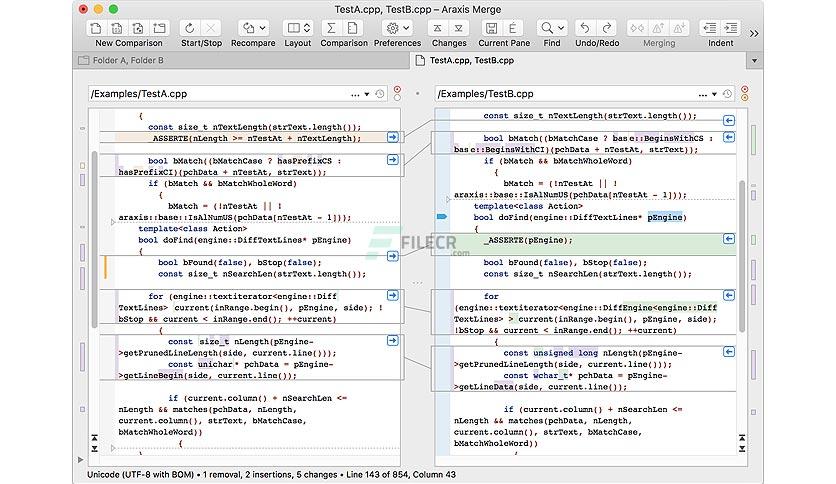Open TestB.cpp file versions clock icon

point(727,94)
